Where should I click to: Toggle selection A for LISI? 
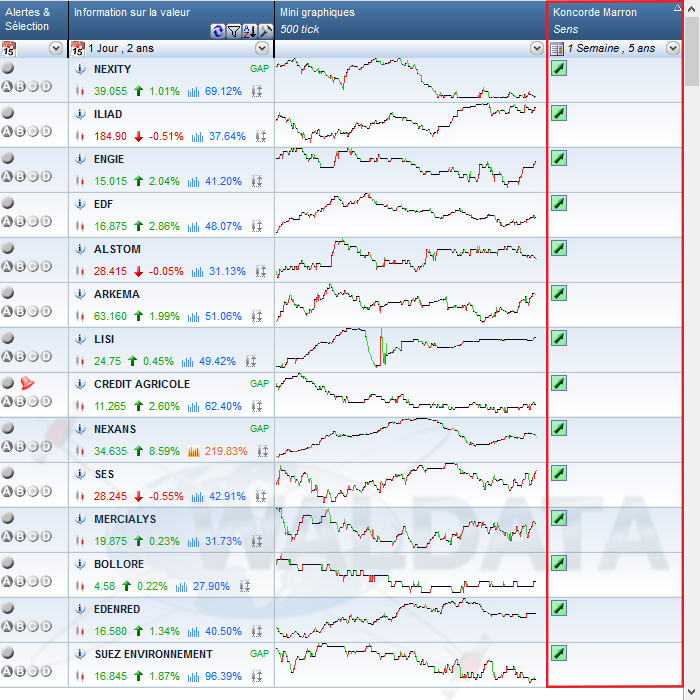[x=7, y=357]
